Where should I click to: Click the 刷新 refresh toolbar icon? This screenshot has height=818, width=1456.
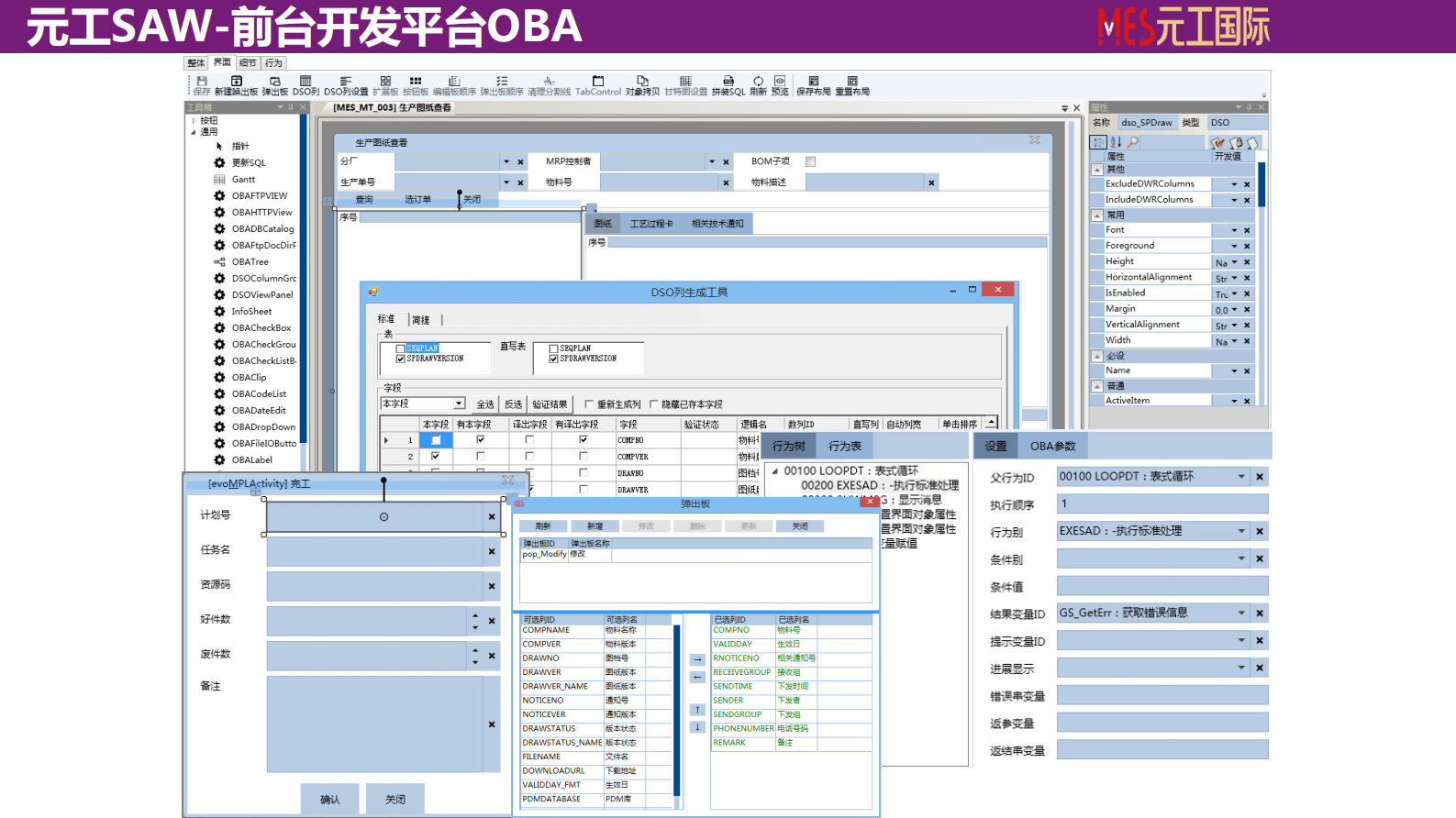pyautogui.click(x=758, y=86)
